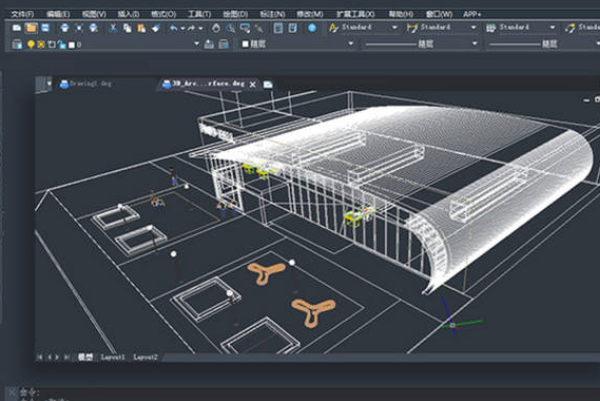Click the Undo arrow icon
600x401 pixels.
(x=175, y=28)
